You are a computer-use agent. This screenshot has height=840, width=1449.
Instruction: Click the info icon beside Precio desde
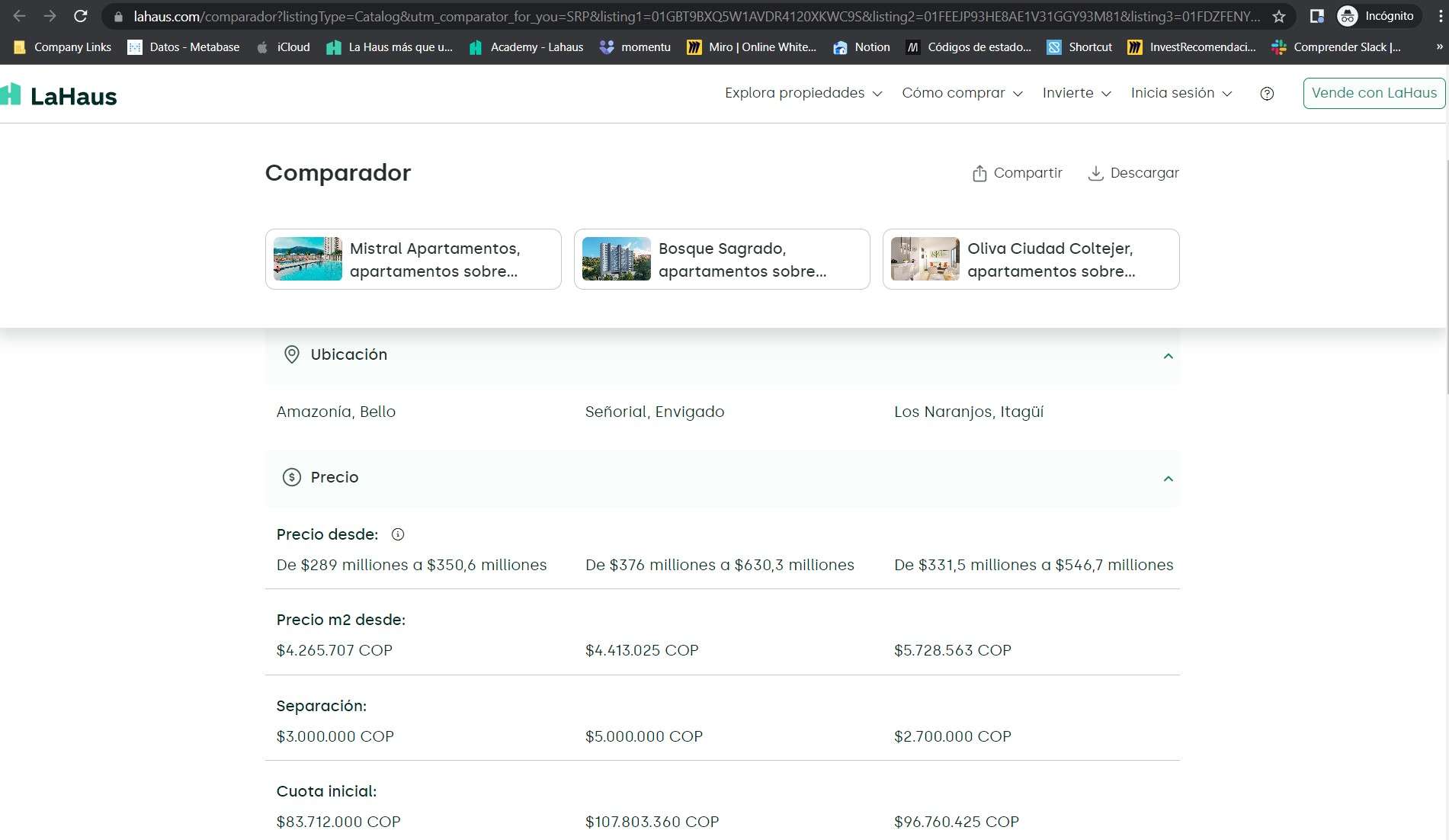(398, 534)
